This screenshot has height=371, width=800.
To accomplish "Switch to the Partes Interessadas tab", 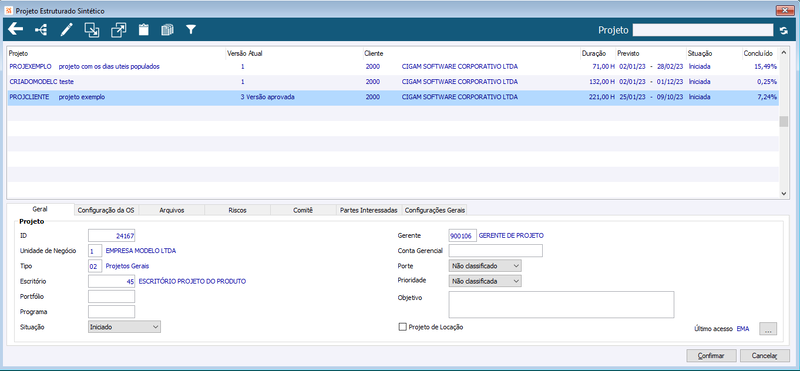I will click(x=369, y=210).
